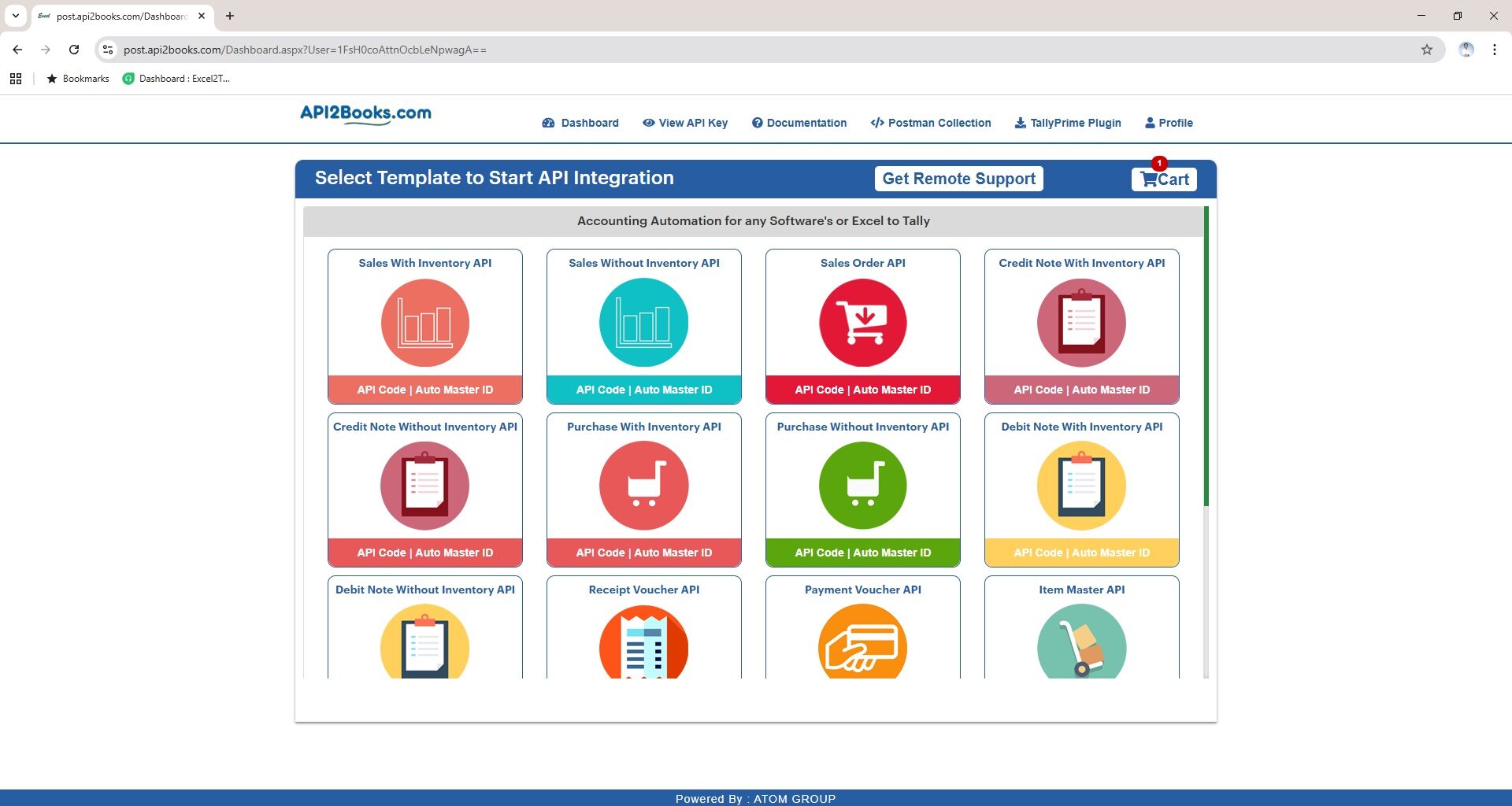Open the Item Master API trolley icon
1512x806 pixels.
click(x=1082, y=641)
